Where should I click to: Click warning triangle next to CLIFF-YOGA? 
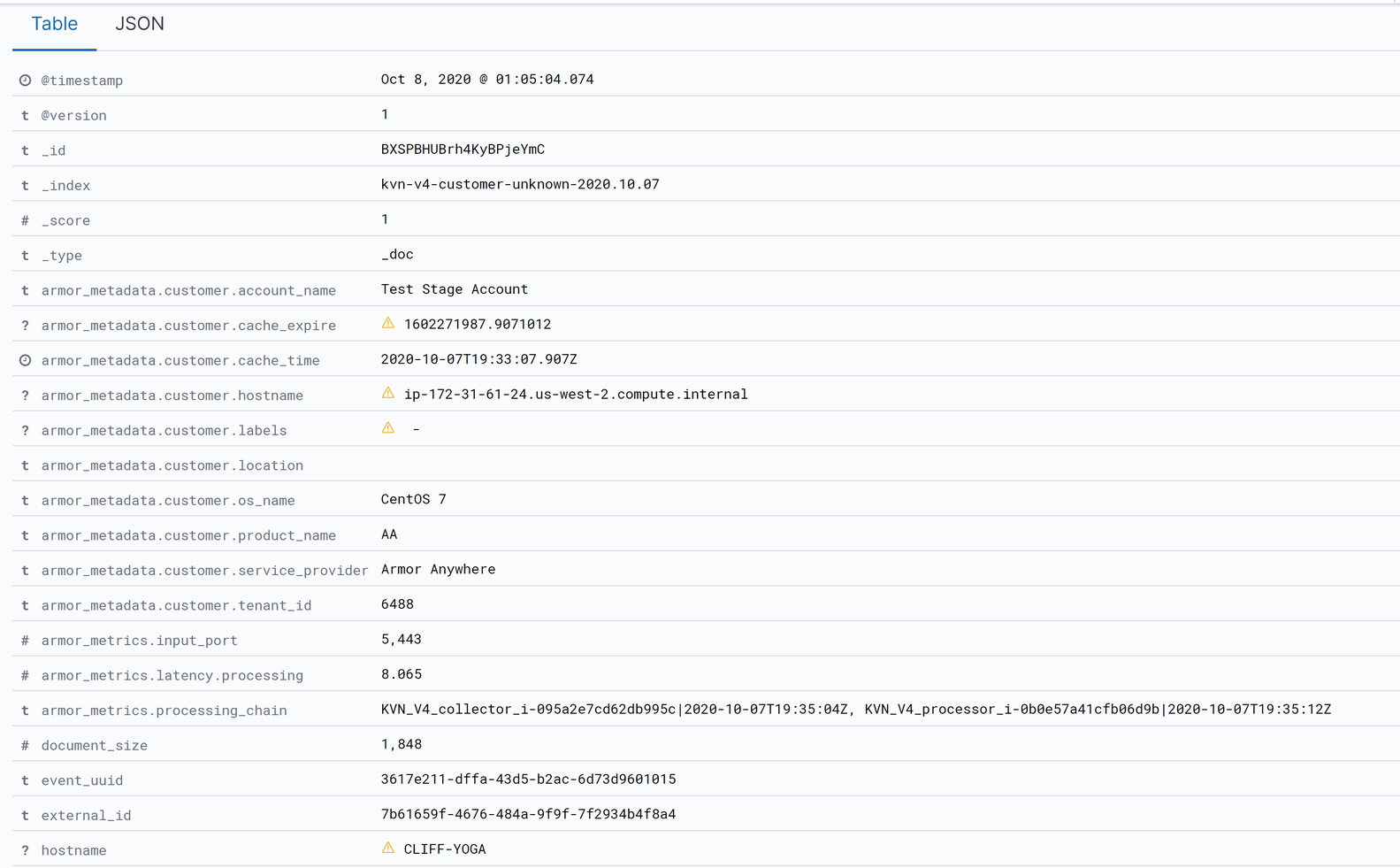[388, 849]
